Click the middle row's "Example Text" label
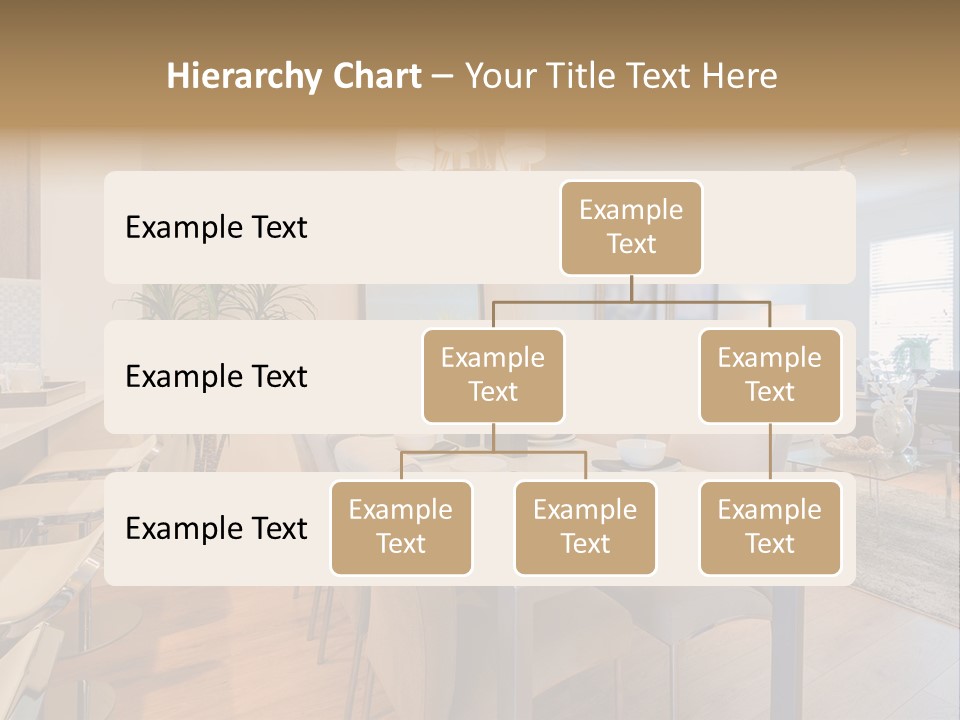 pos(216,377)
